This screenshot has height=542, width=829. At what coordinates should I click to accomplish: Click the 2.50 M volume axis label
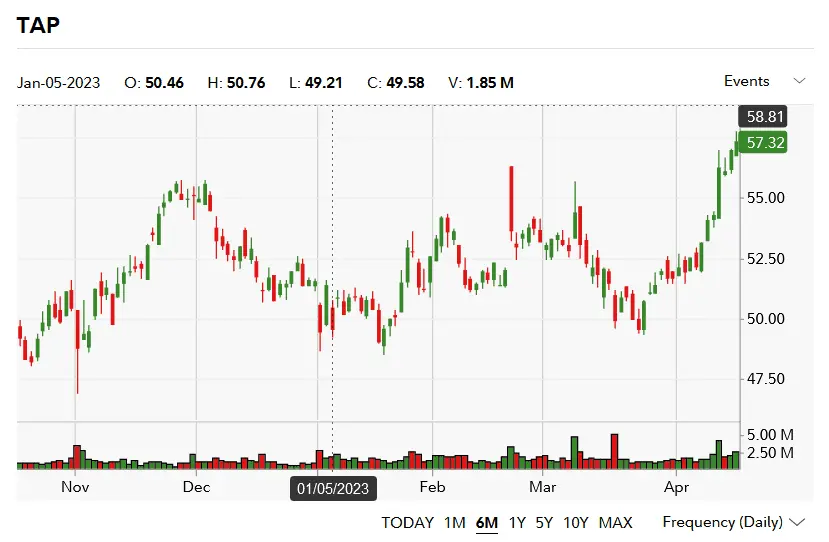point(770,453)
